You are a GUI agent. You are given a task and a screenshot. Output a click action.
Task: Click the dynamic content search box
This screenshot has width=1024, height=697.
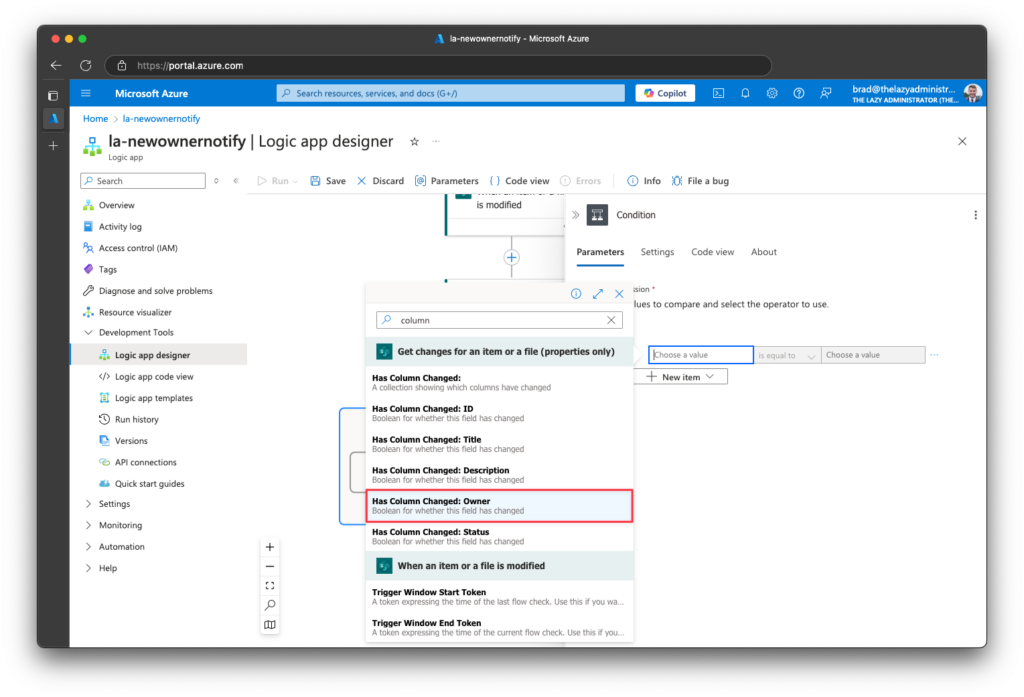tap(499, 320)
